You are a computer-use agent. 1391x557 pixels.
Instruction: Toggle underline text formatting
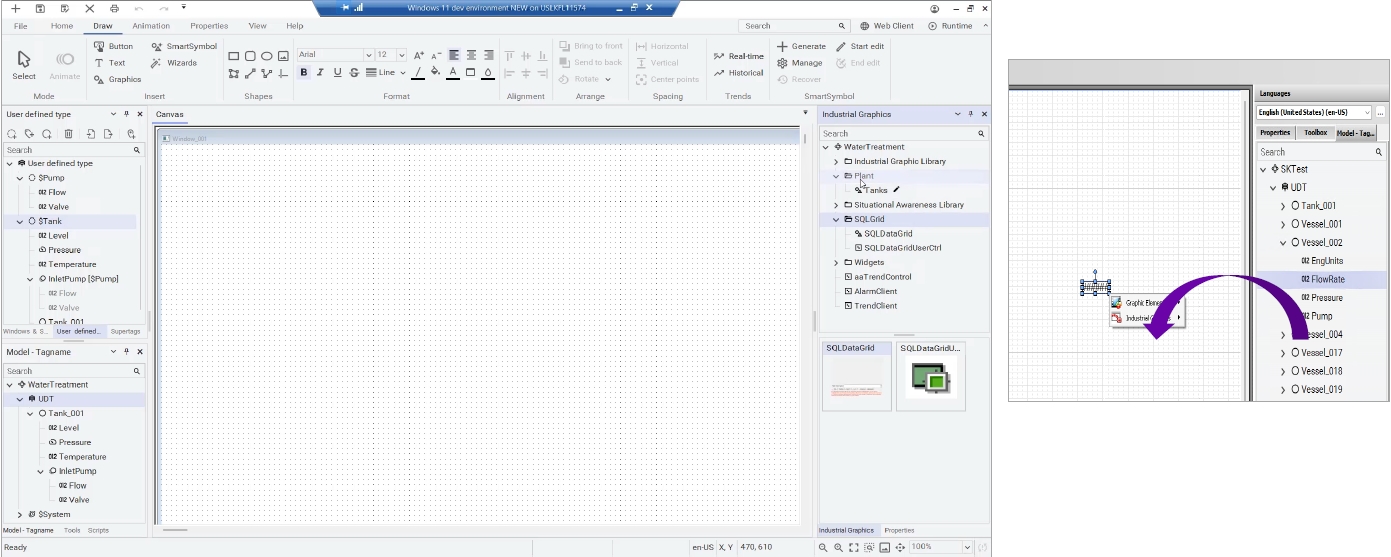(337, 72)
